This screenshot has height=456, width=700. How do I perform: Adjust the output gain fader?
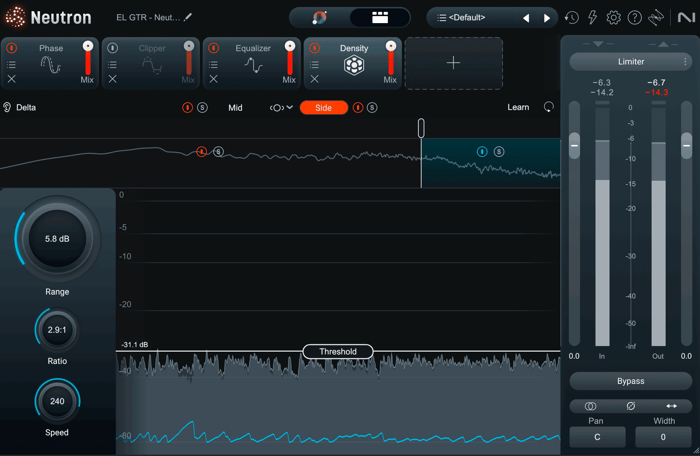687,146
